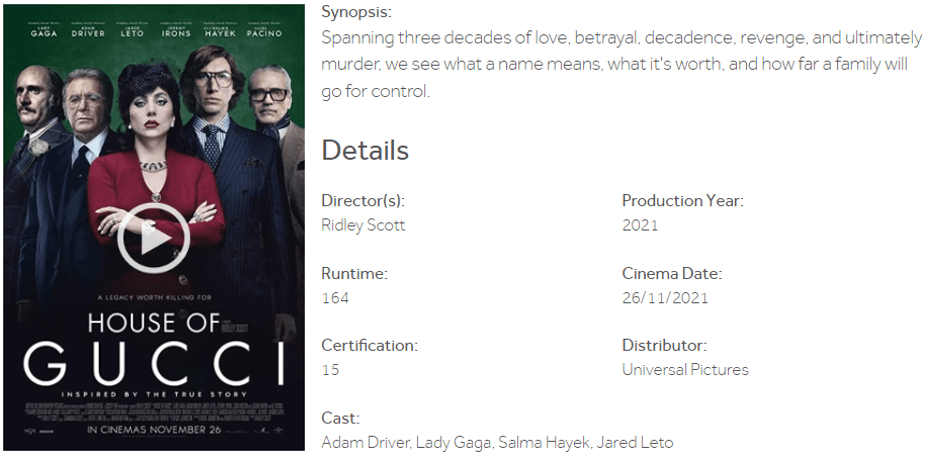Click the cast list starting with Adam Driver

pos(497,442)
